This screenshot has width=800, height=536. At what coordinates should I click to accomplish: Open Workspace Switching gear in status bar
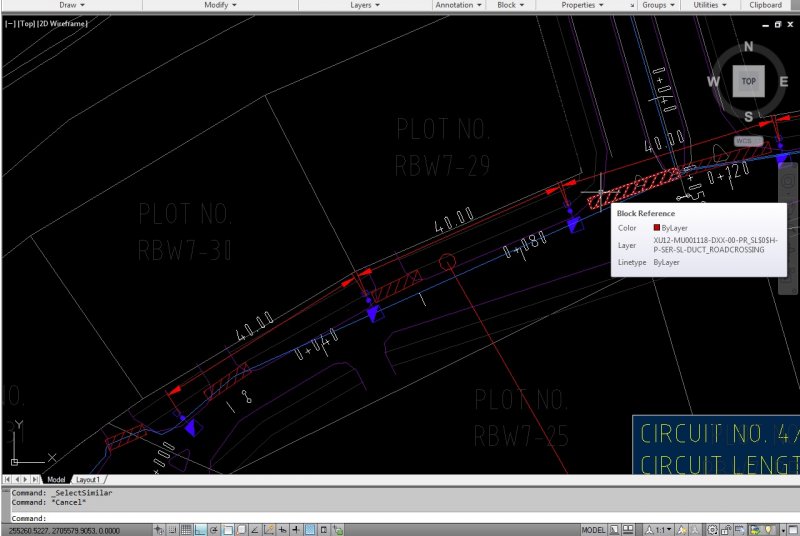712,529
